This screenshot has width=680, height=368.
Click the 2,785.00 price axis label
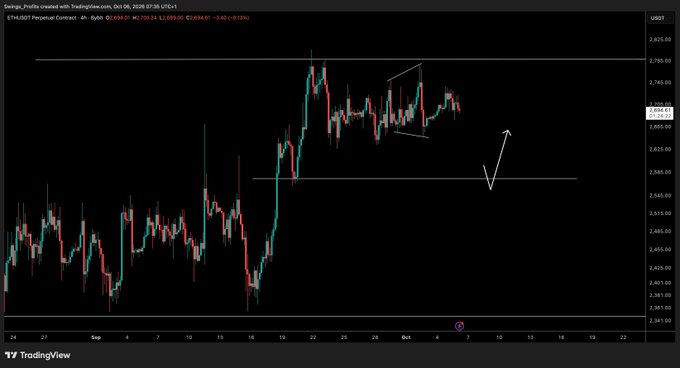660,61
